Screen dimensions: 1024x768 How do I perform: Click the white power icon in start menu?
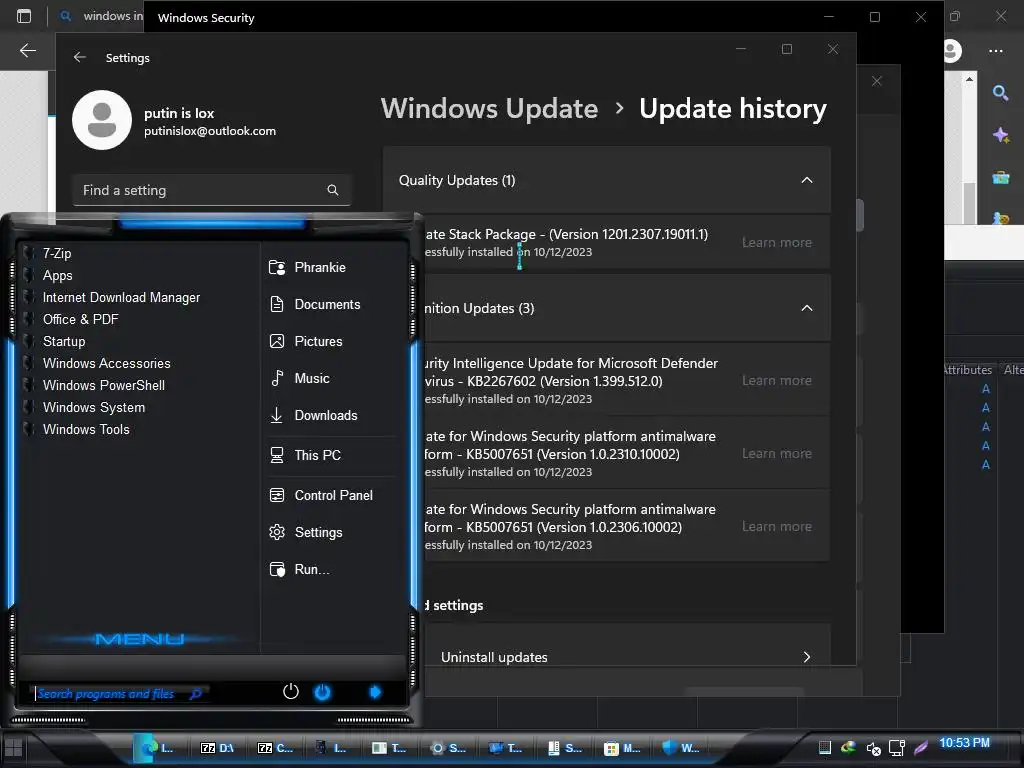(x=291, y=691)
